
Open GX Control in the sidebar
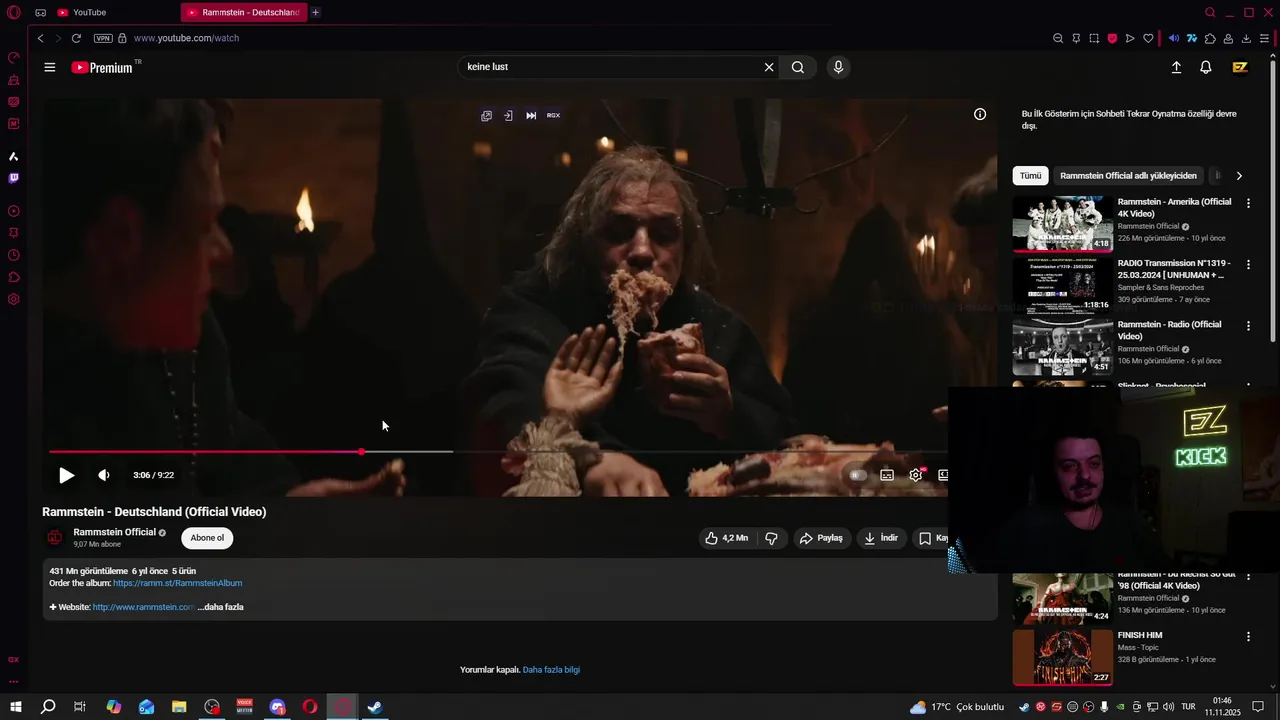(x=14, y=58)
